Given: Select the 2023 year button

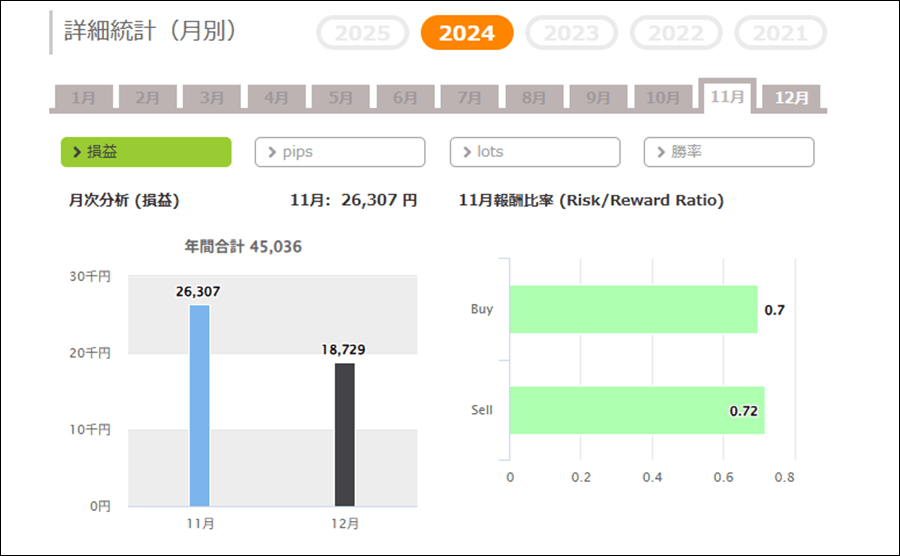Looking at the screenshot, I should (571, 33).
